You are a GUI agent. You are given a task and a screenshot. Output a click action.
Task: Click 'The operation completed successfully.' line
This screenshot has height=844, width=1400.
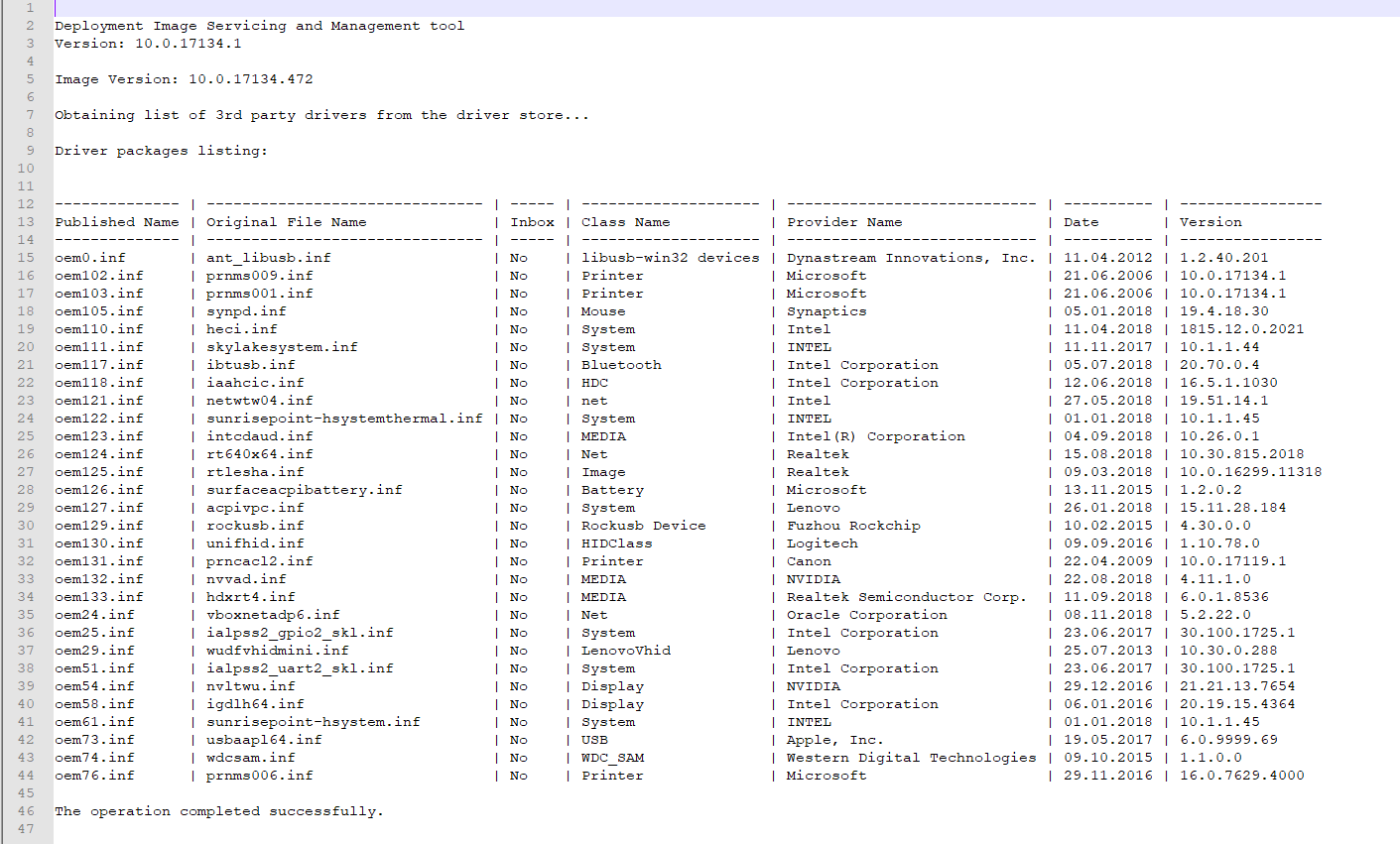click(219, 811)
